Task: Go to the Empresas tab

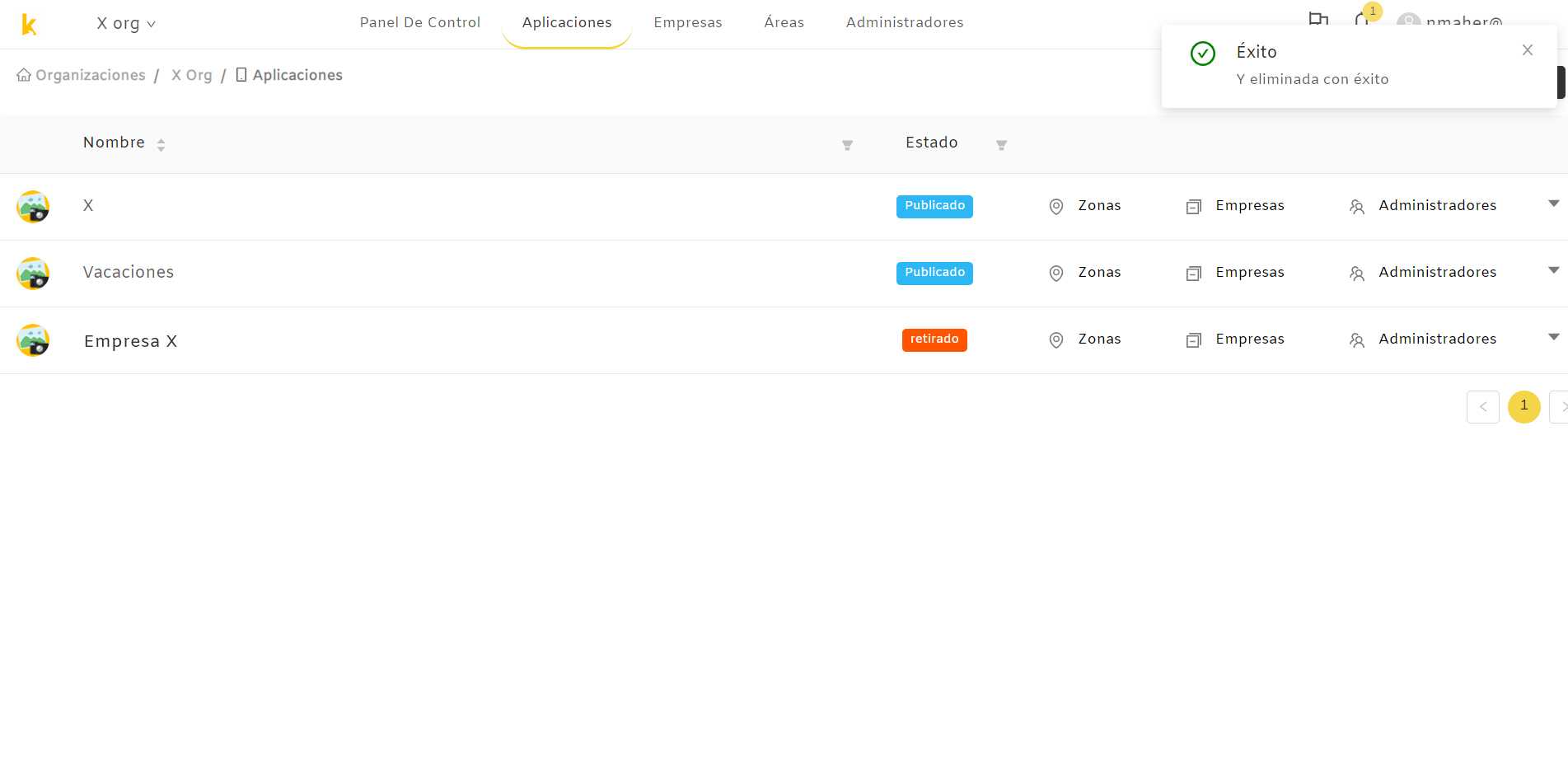Action: (x=688, y=22)
